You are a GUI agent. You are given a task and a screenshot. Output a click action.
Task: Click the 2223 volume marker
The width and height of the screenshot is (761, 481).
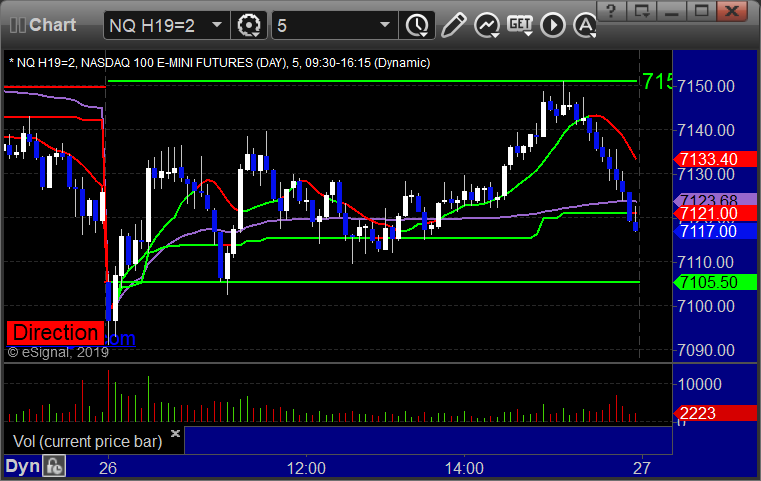(x=715, y=413)
